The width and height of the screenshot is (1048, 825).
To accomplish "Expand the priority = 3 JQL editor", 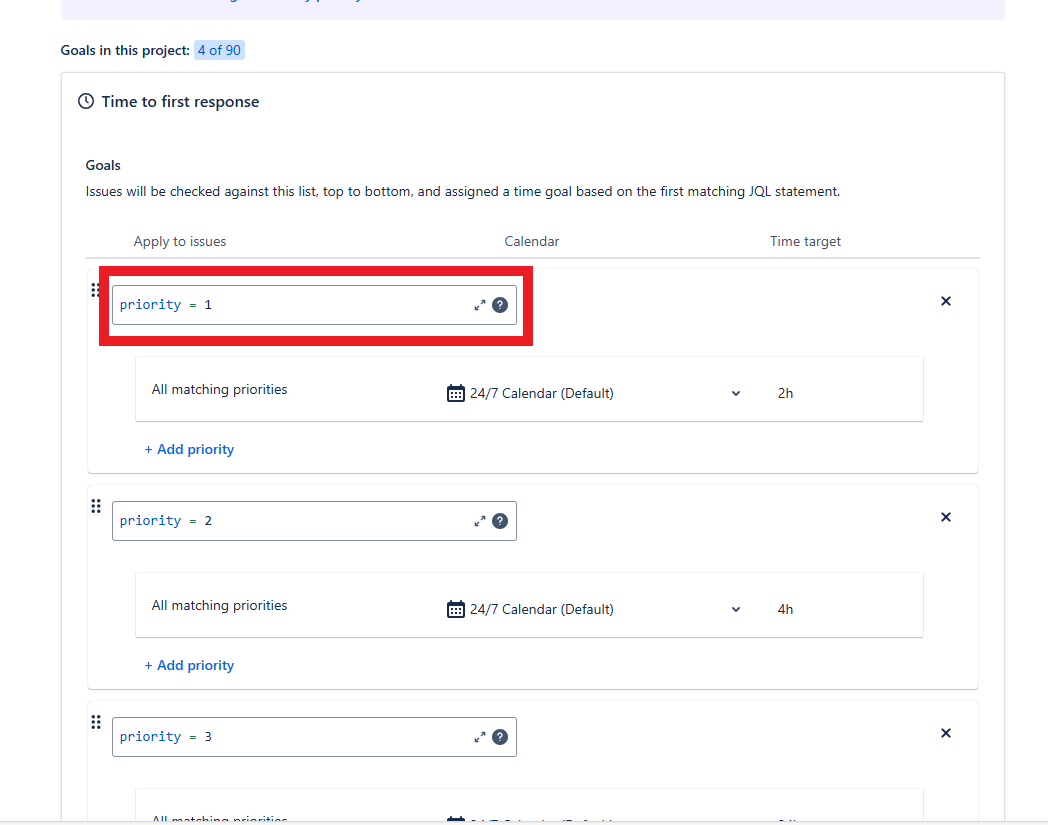I will (x=479, y=737).
